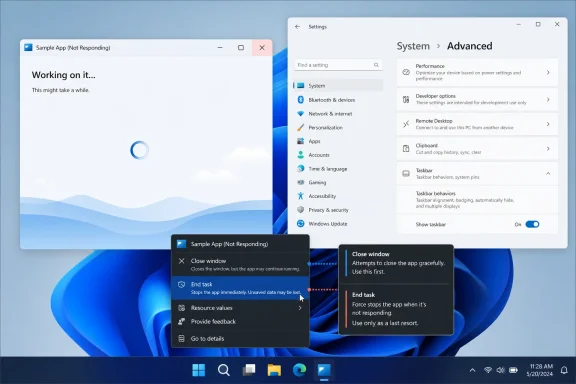Click the Sample App loading spinner

click(139, 150)
